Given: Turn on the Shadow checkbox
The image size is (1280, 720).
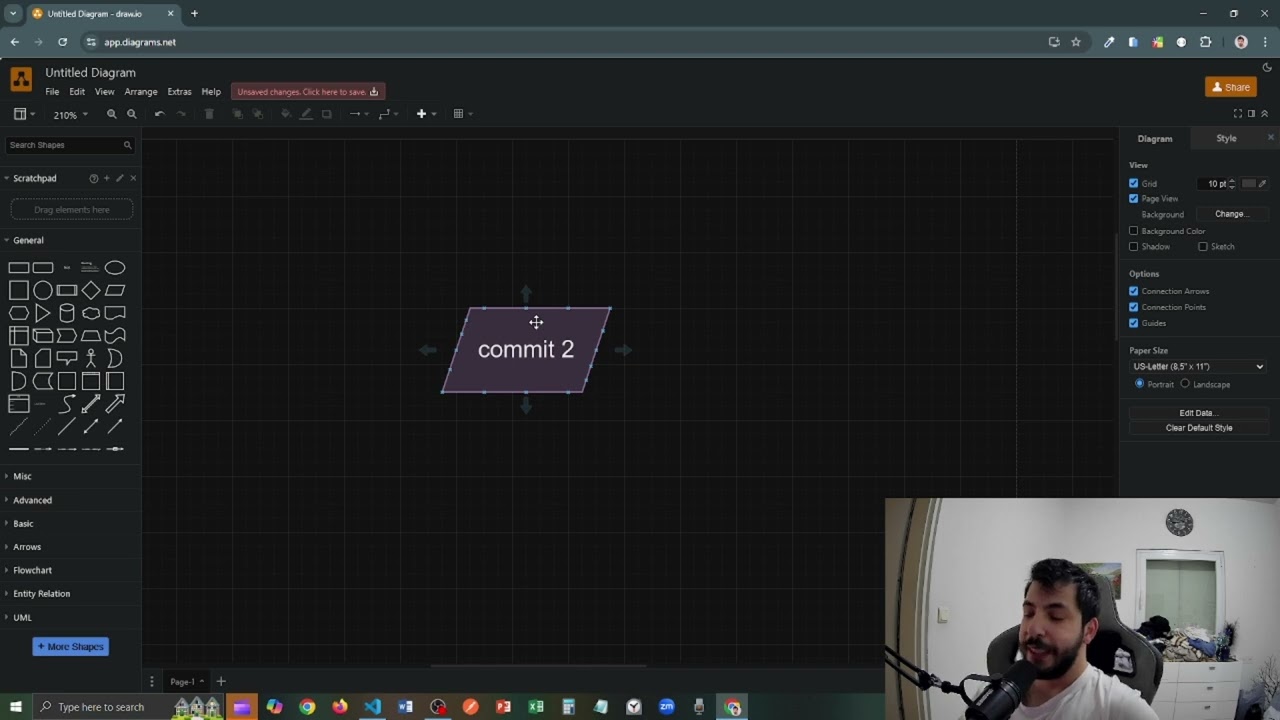Looking at the screenshot, I should 1134,246.
